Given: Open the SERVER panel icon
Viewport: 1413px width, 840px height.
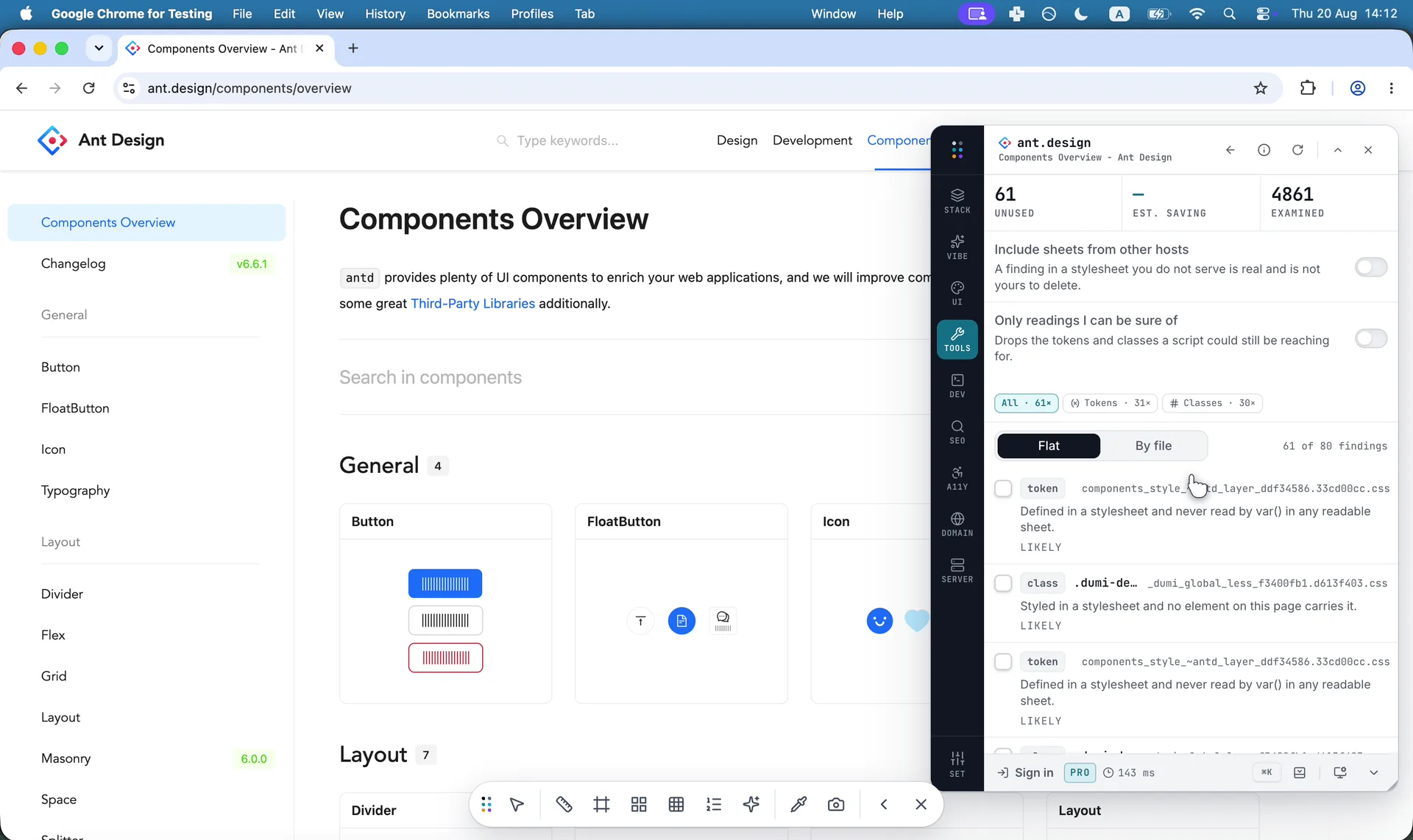Looking at the screenshot, I should pyautogui.click(x=957, y=571).
